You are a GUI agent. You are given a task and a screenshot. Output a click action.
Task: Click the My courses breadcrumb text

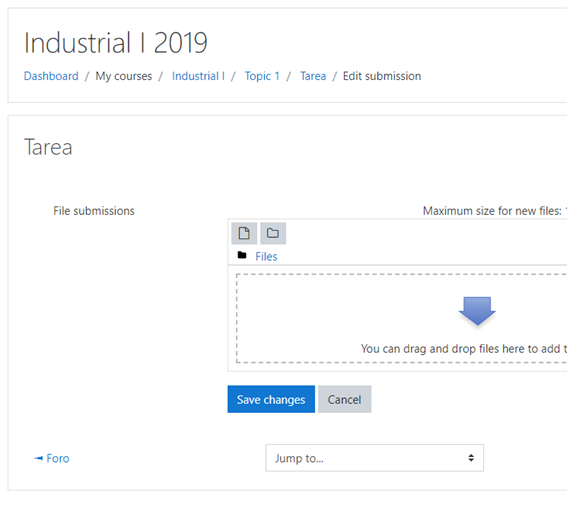[x=124, y=76]
